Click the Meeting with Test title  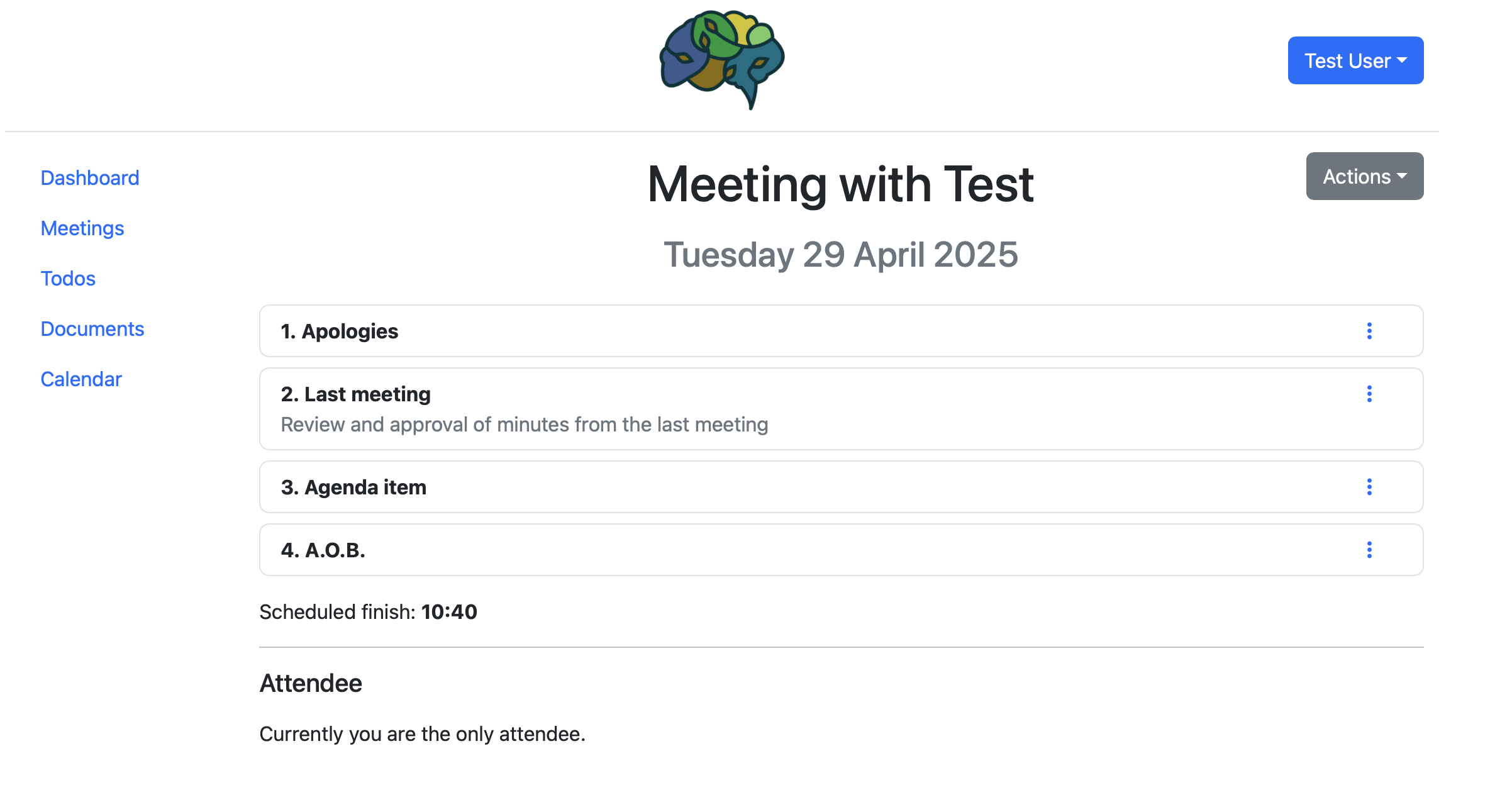(841, 184)
